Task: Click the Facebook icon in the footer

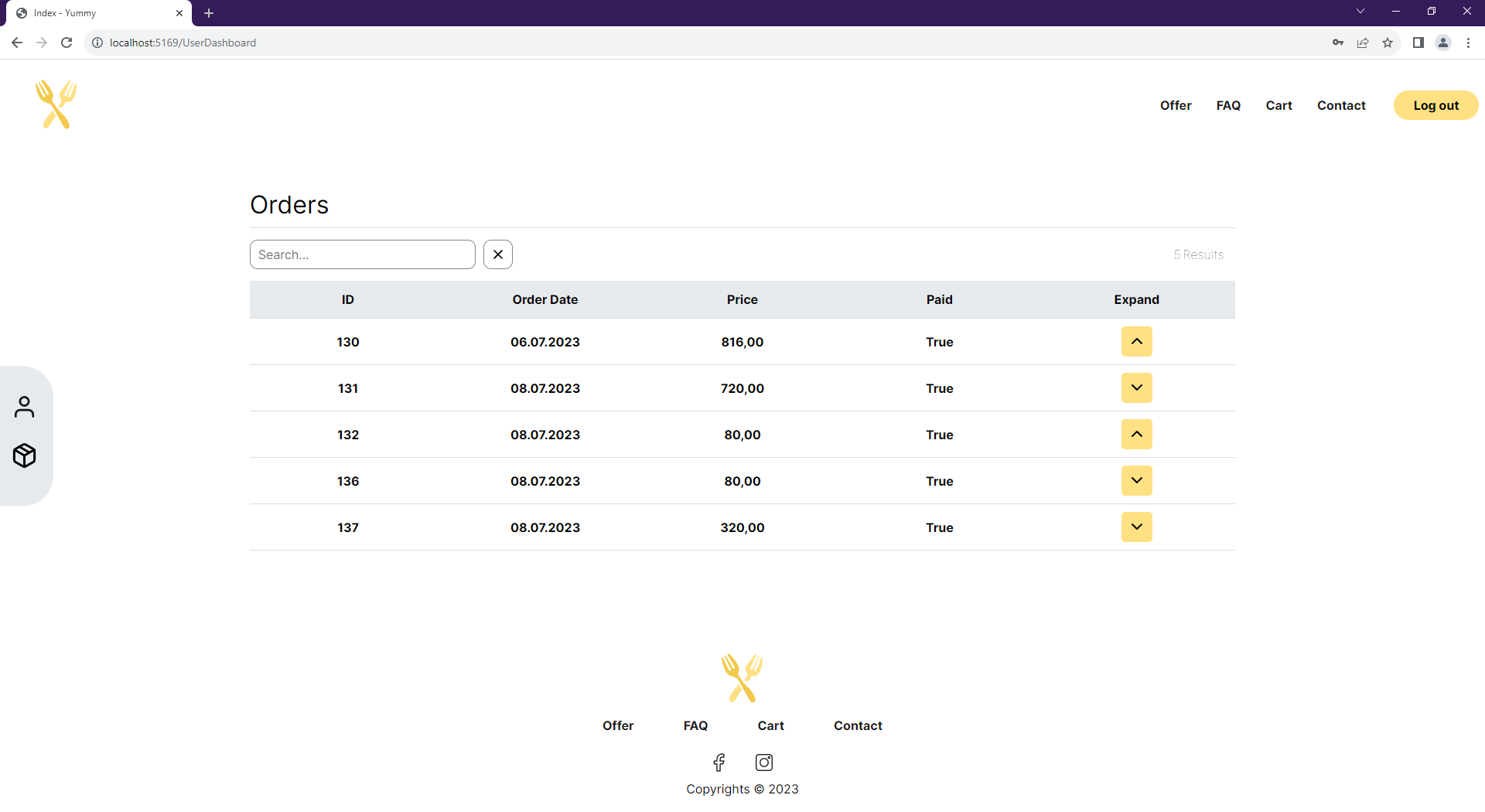Action: (719, 762)
